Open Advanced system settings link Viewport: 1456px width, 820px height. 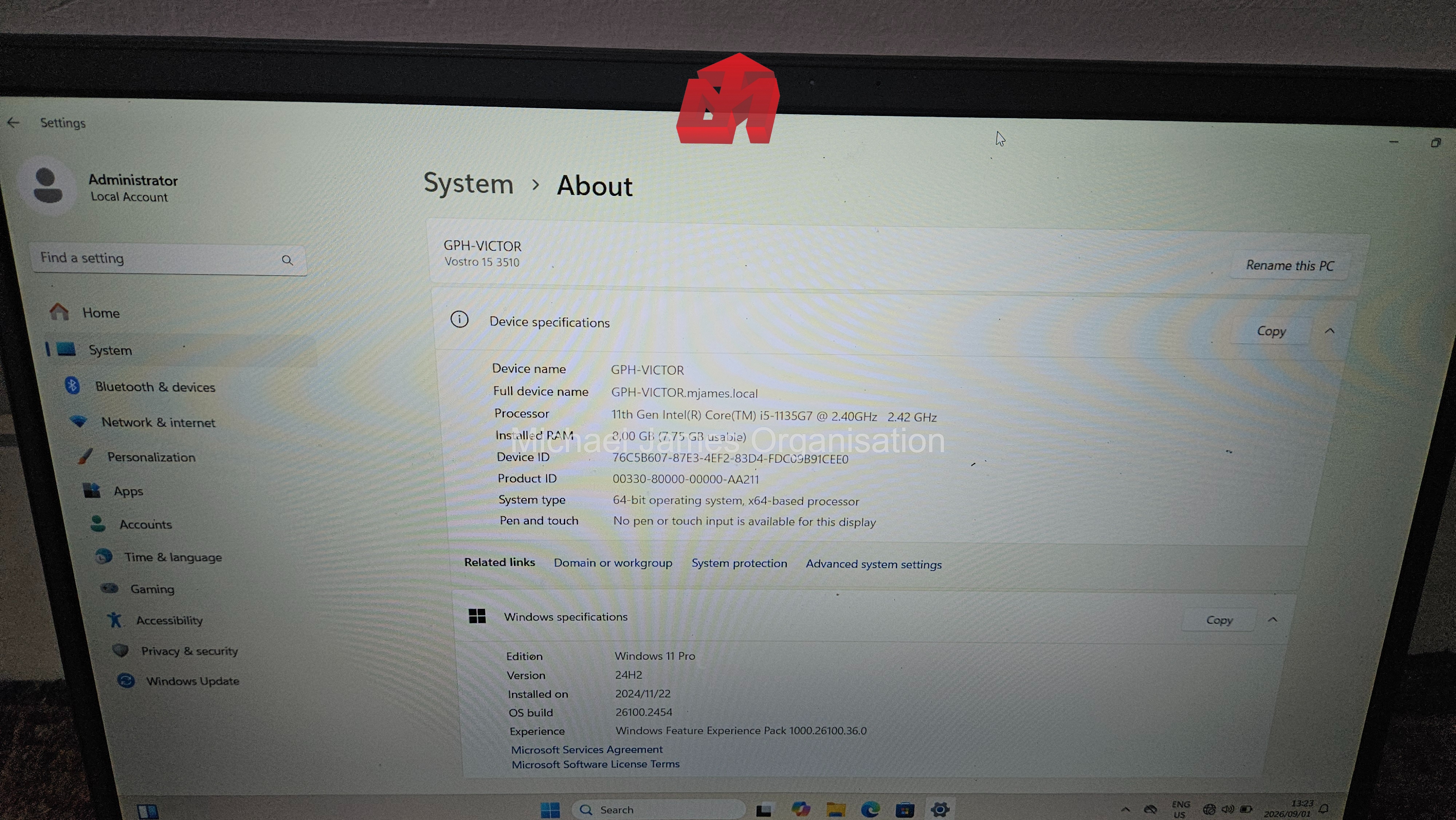[x=873, y=564]
